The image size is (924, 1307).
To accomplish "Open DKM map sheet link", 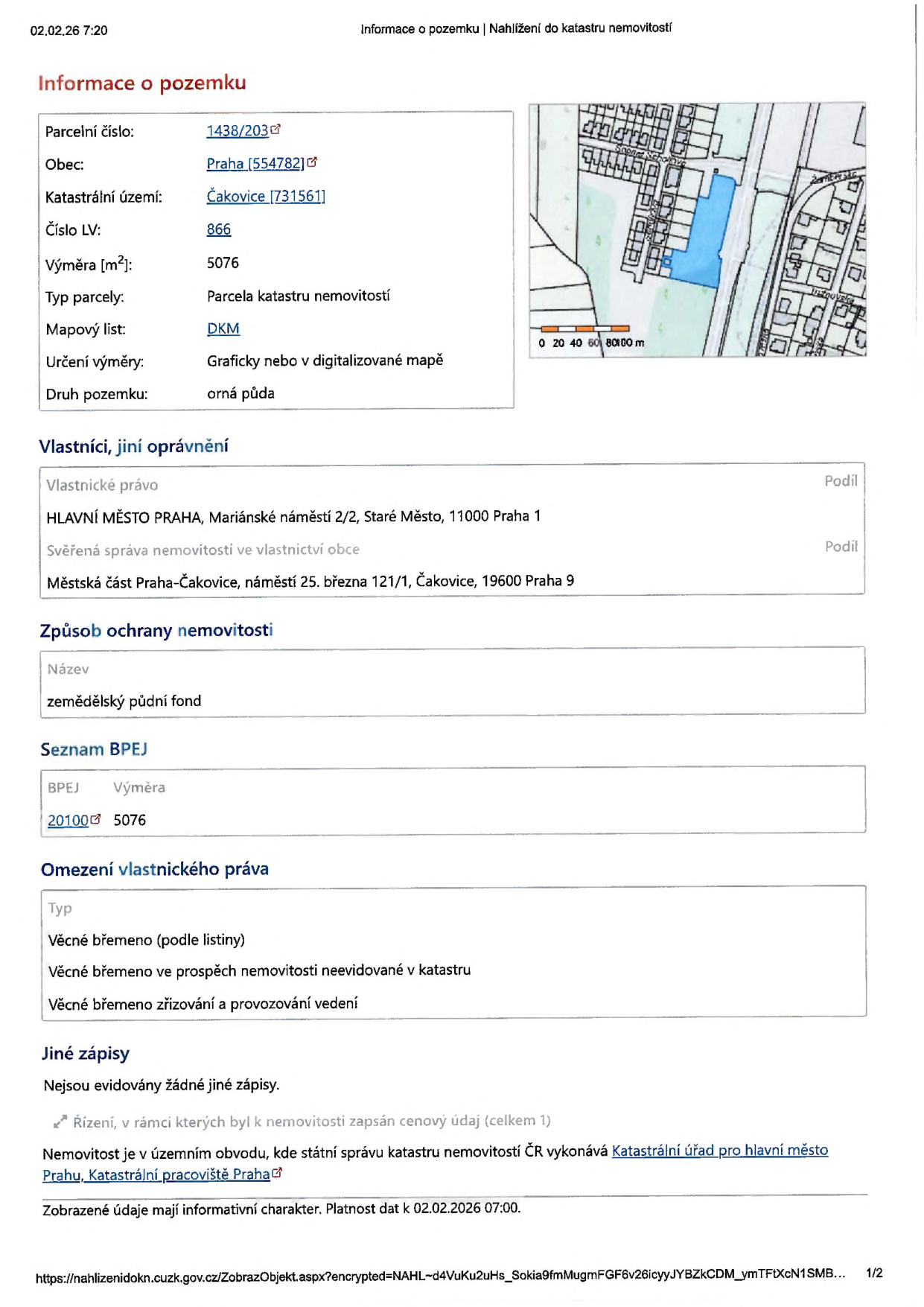I will click(x=223, y=328).
